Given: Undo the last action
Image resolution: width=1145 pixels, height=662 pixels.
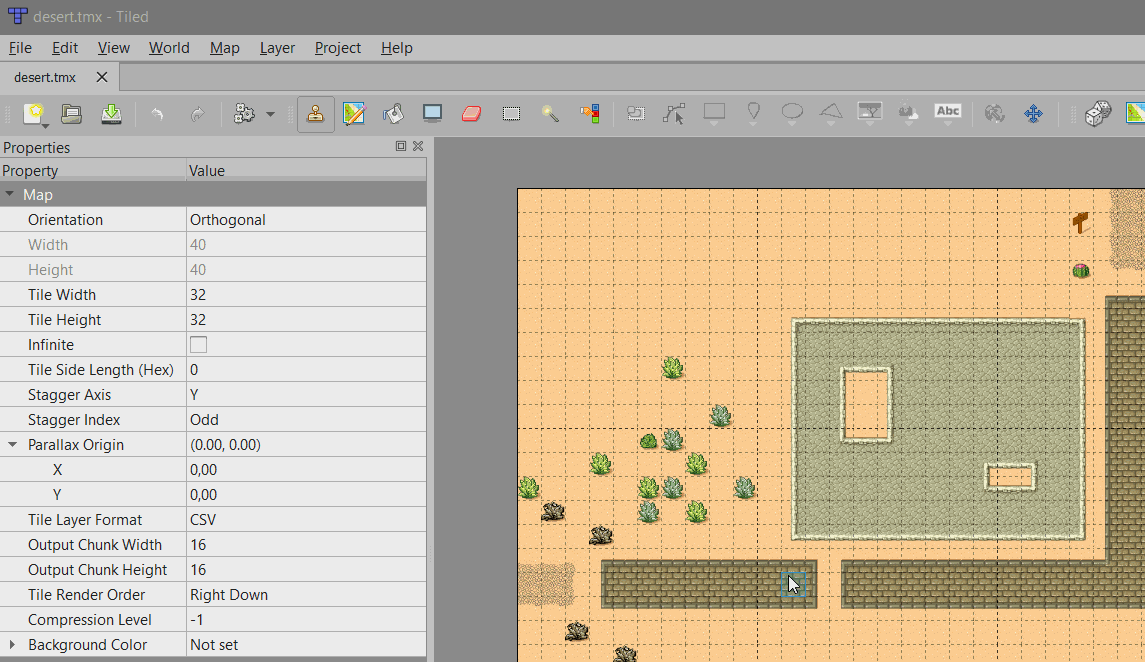Looking at the screenshot, I should [157, 115].
